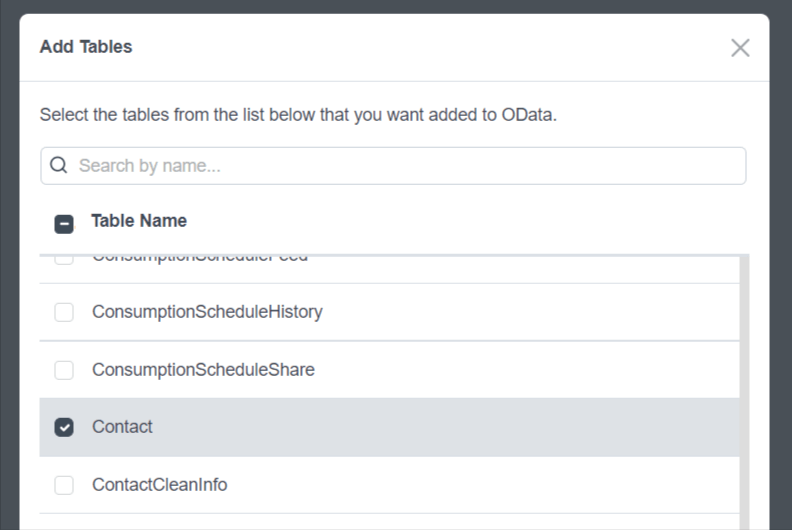The width and height of the screenshot is (792, 530).
Task: Click the OData instruction text
Action: click(298, 115)
